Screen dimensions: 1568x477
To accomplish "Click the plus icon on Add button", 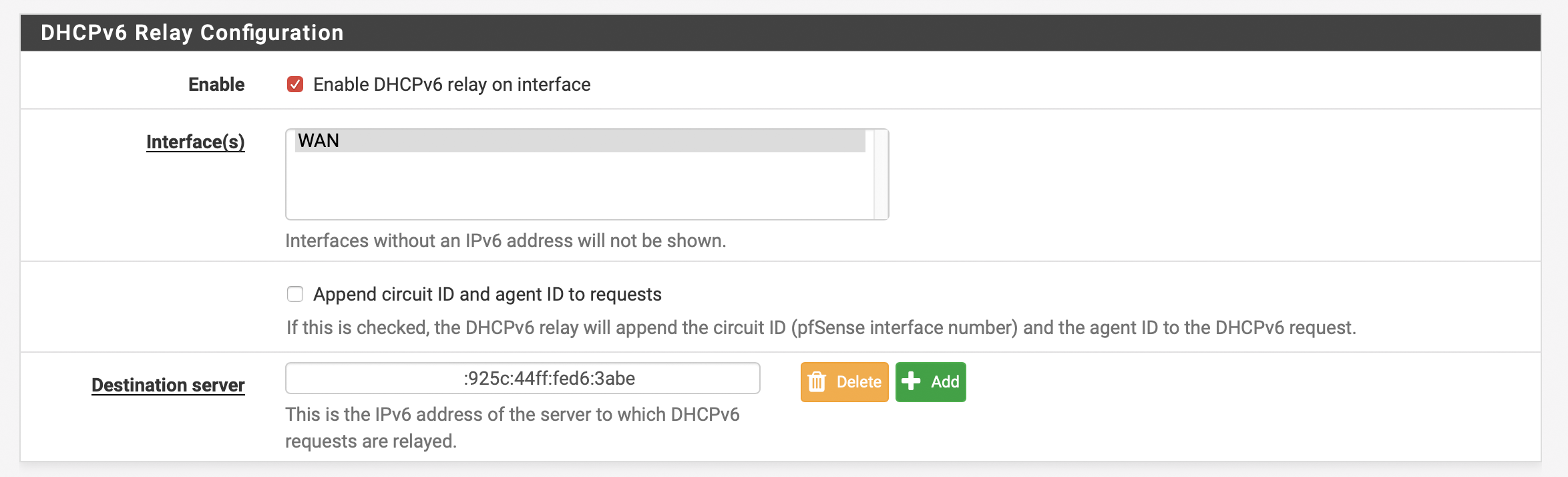I will point(911,381).
